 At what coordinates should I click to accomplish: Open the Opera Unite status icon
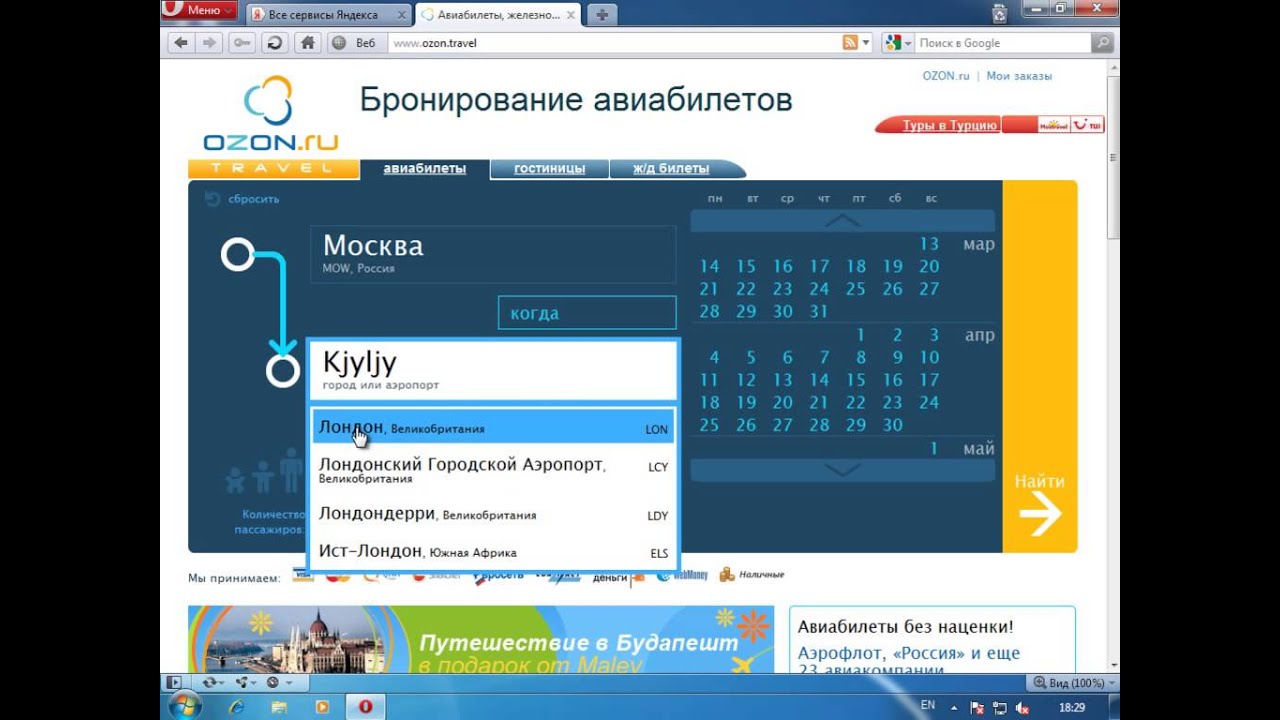(x=243, y=683)
